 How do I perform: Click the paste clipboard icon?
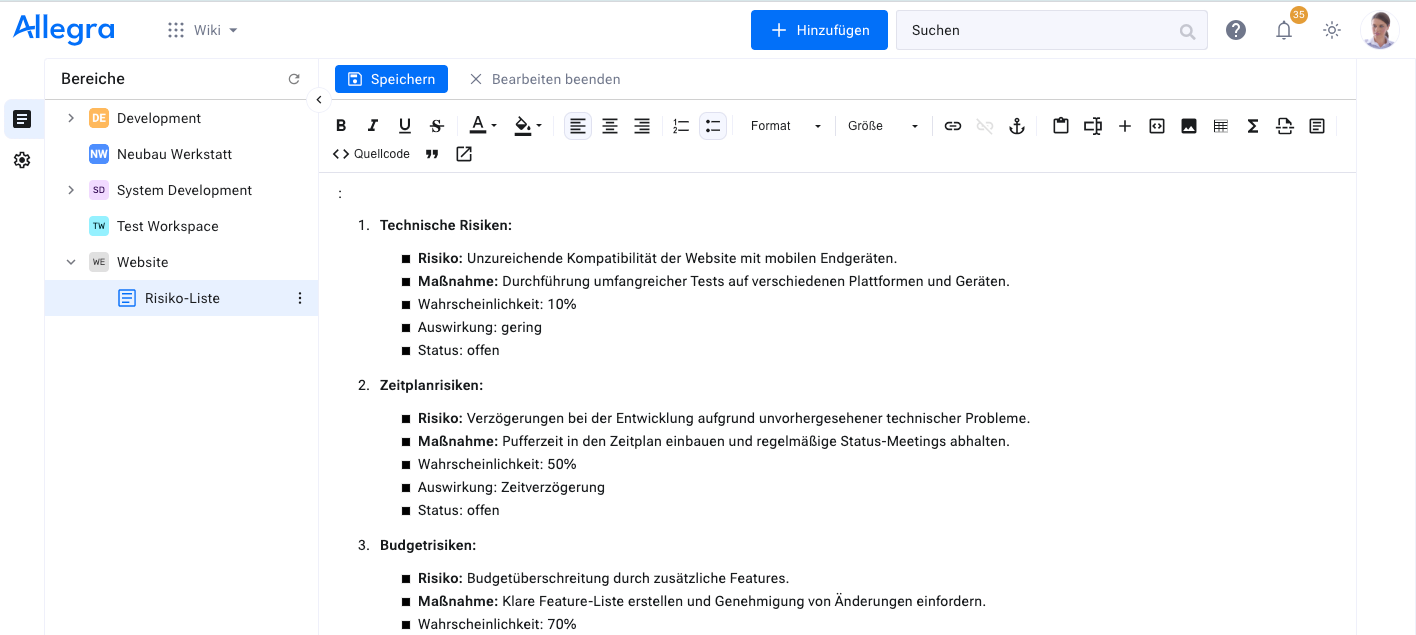point(1061,126)
